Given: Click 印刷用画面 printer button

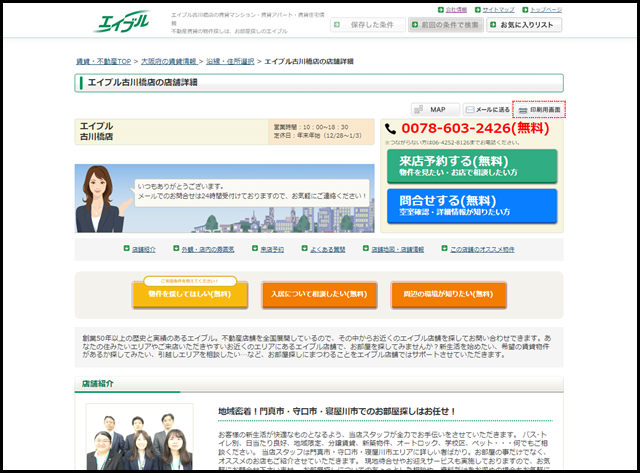Looking at the screenshot, I should point(539,109).
